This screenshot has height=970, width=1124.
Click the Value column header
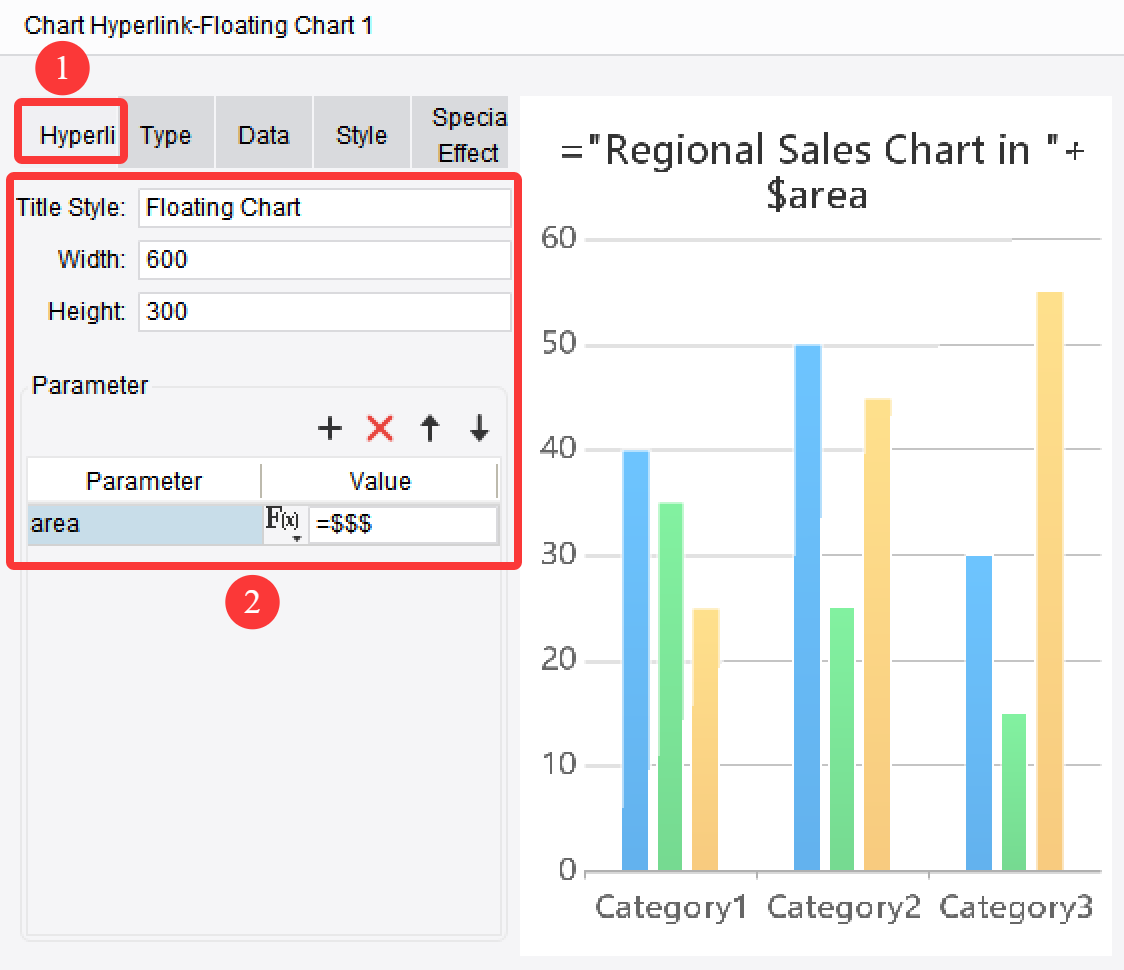[379, 480]
